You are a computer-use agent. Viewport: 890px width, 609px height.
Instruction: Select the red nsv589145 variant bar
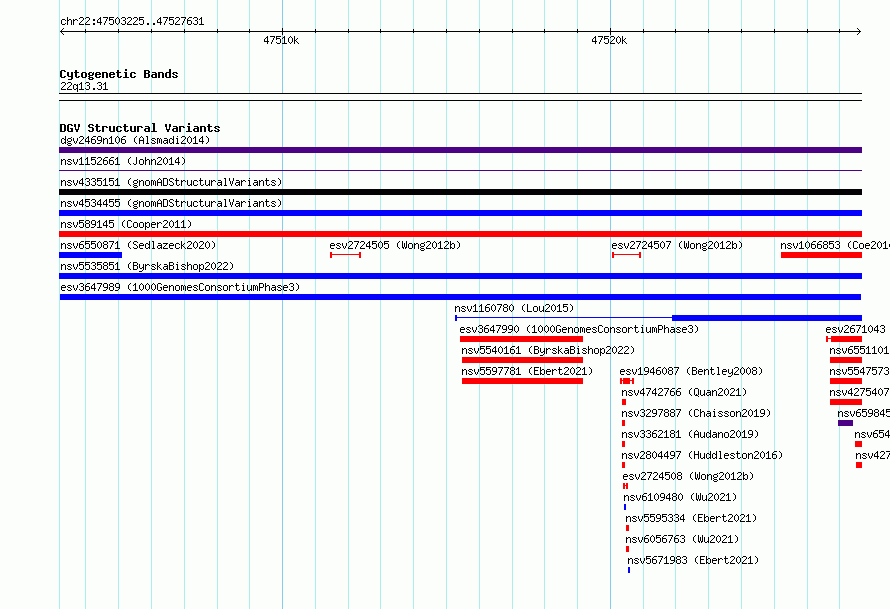(460, 234)
